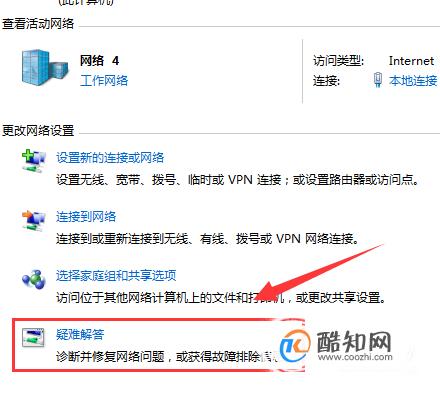Click the homegroup spheres icon

point(33,279)
